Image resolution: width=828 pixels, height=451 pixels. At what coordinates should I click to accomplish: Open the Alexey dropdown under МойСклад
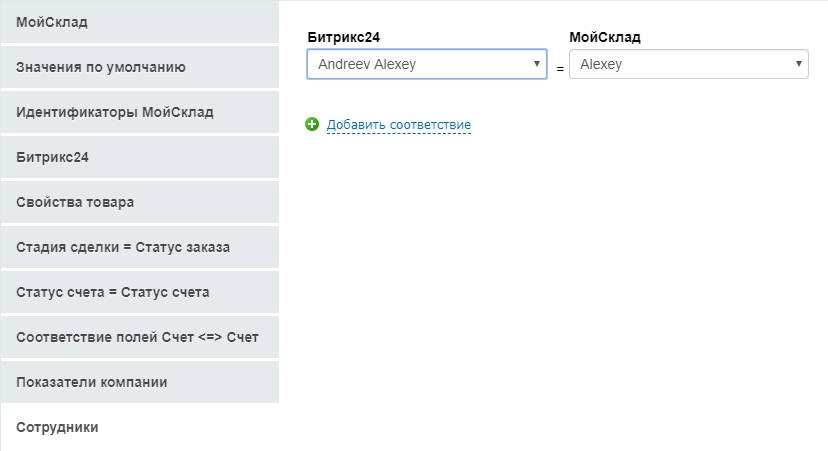(x=688, y=64)
